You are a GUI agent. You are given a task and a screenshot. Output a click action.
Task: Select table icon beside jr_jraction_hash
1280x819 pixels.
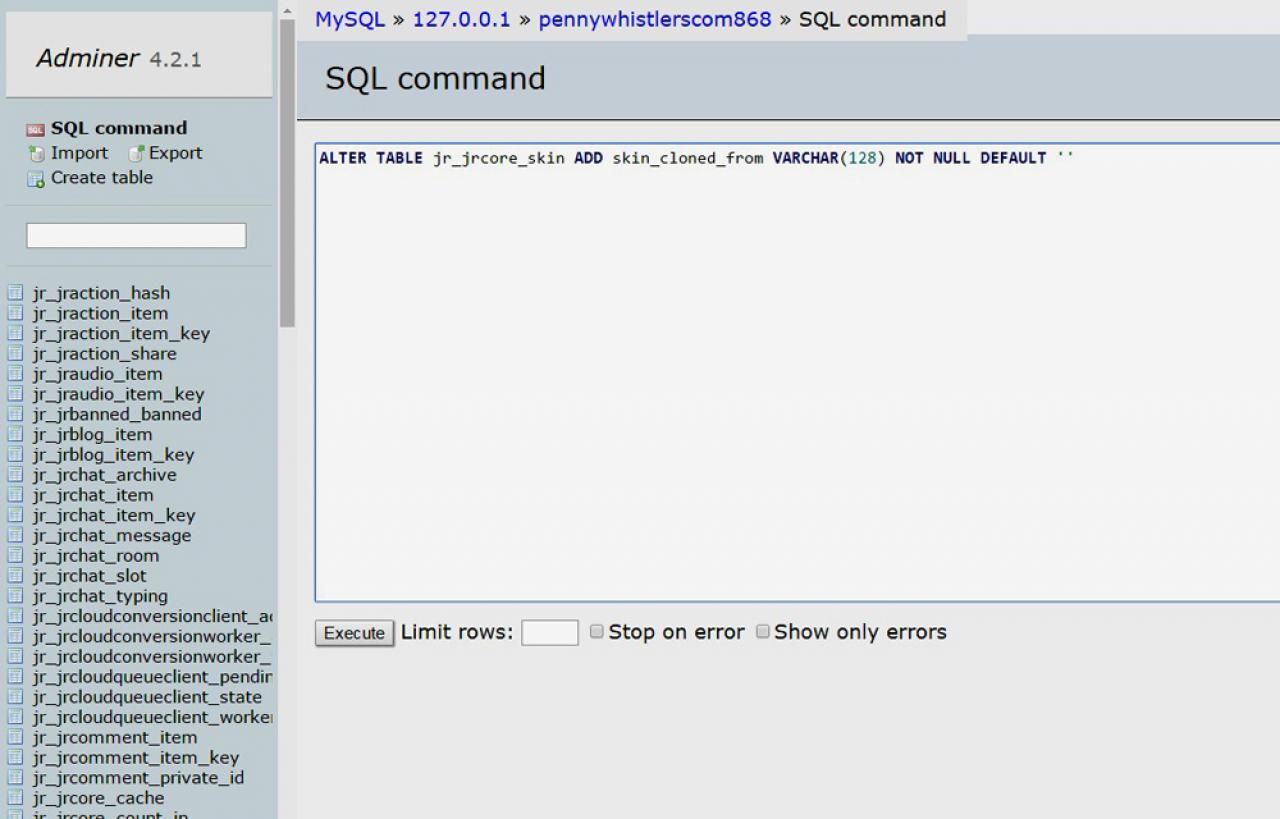(15, 293)
